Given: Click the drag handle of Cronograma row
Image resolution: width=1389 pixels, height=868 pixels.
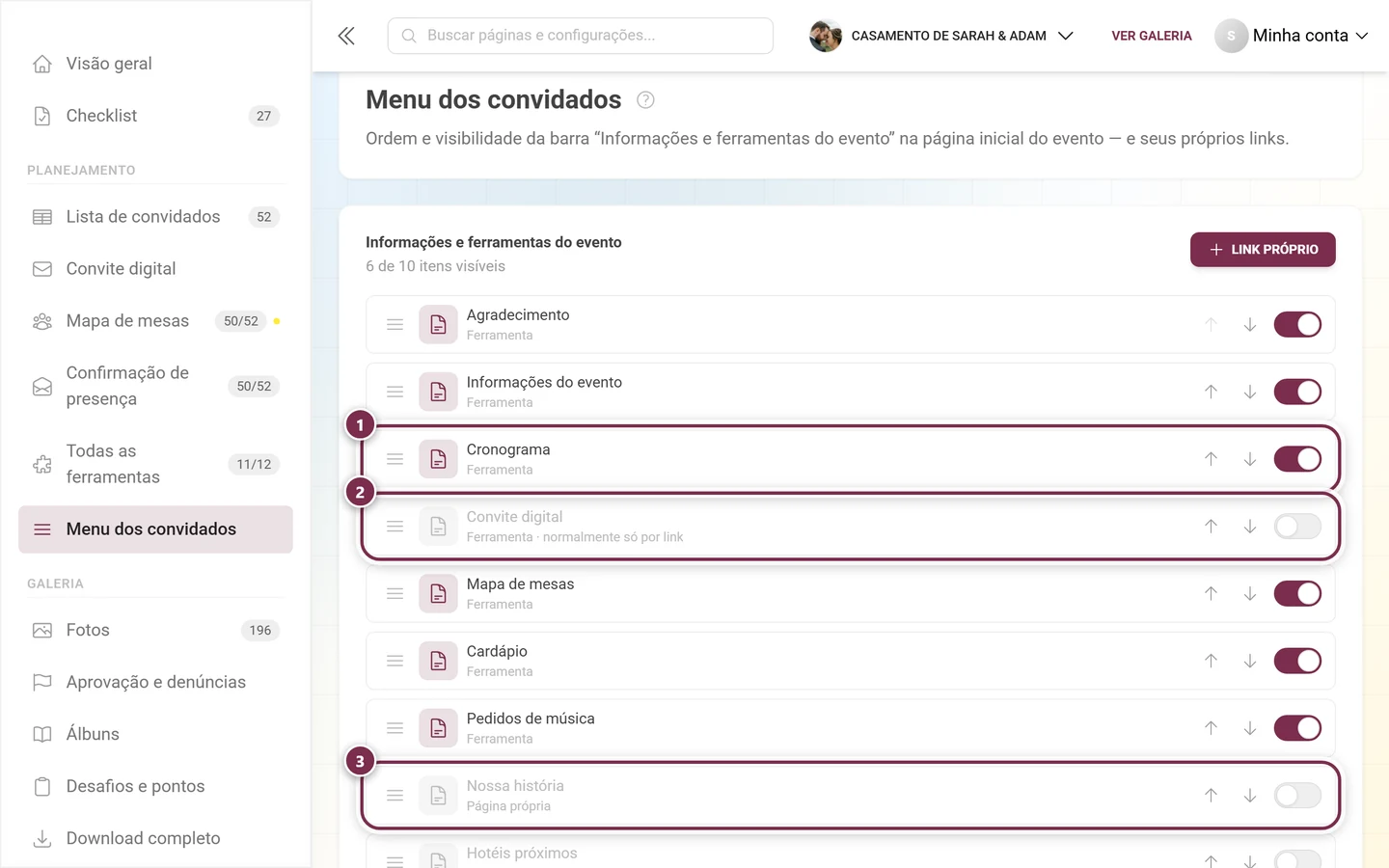Looking at the screenshot, I should 395,459.
